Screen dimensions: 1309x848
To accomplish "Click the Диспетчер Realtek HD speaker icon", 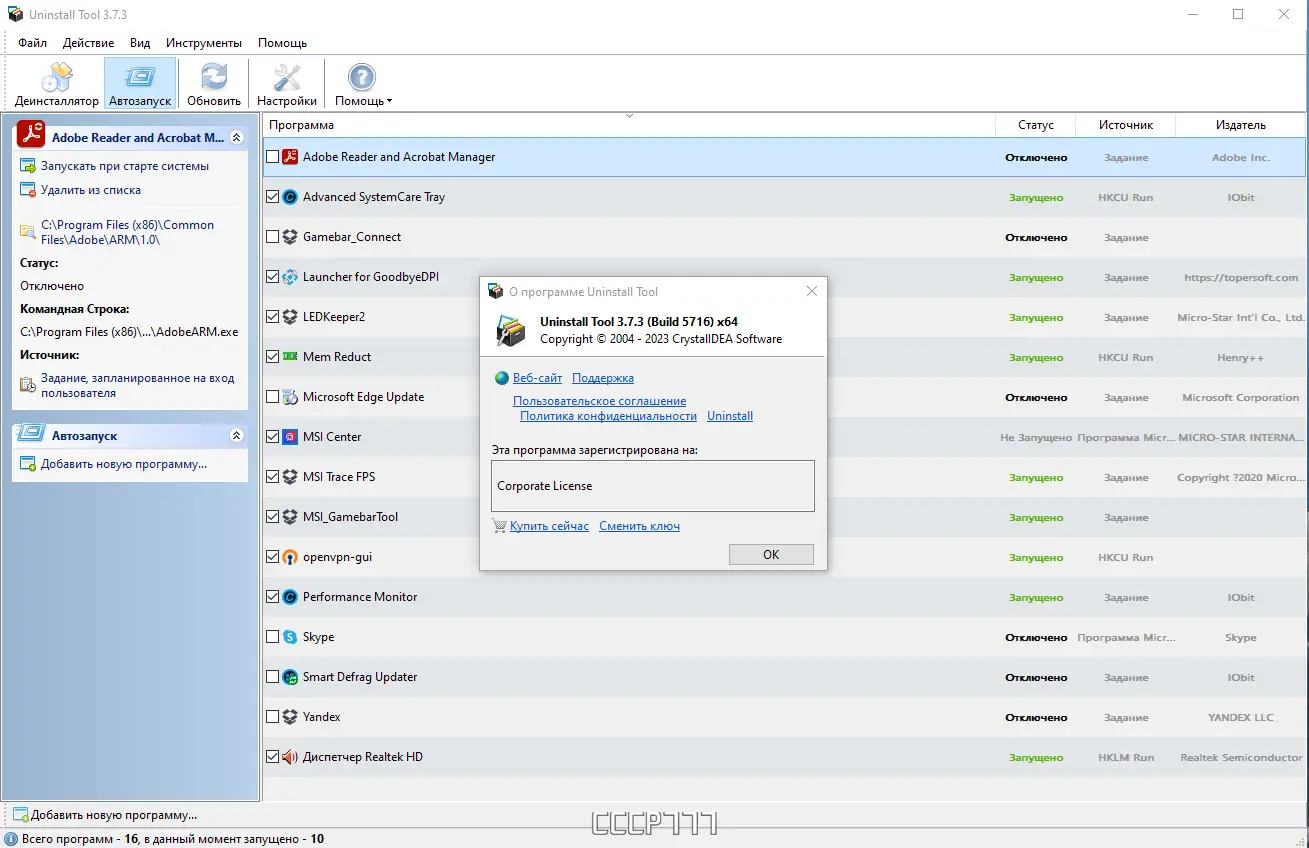I will pyautogui.click(x=291, y=757).
